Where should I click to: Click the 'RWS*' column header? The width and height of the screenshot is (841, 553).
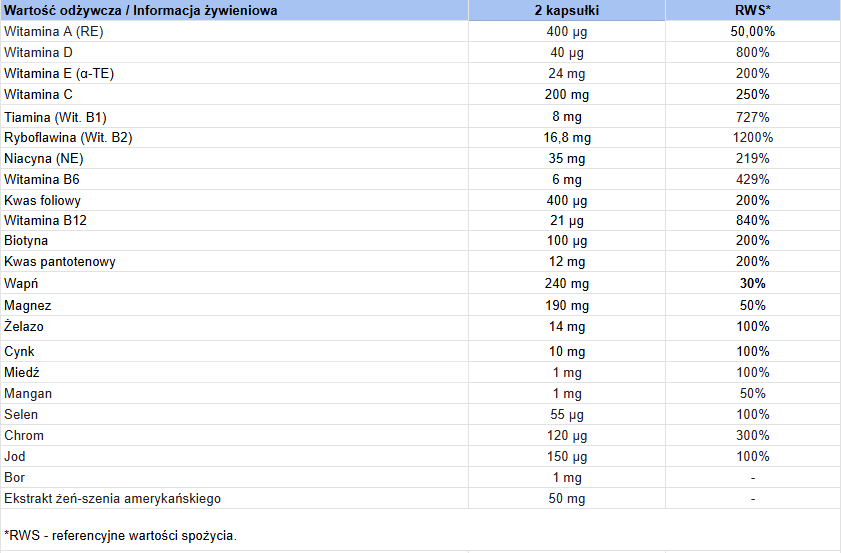[x=753, y=10]
